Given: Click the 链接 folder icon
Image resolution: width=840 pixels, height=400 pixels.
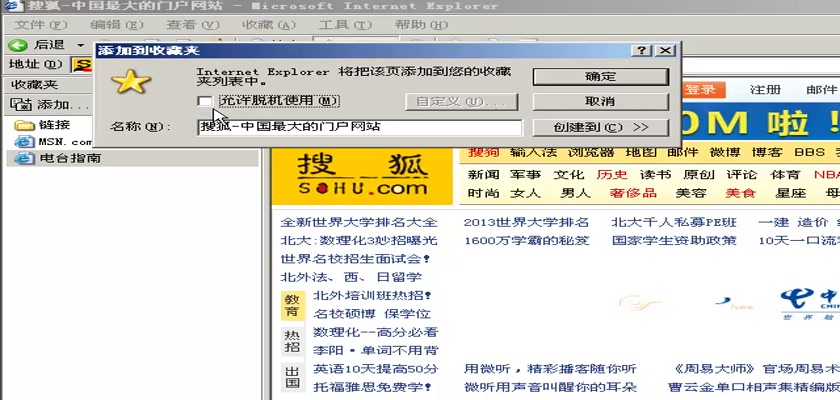Looking at the screenshot, I should (x=25, y=125).
